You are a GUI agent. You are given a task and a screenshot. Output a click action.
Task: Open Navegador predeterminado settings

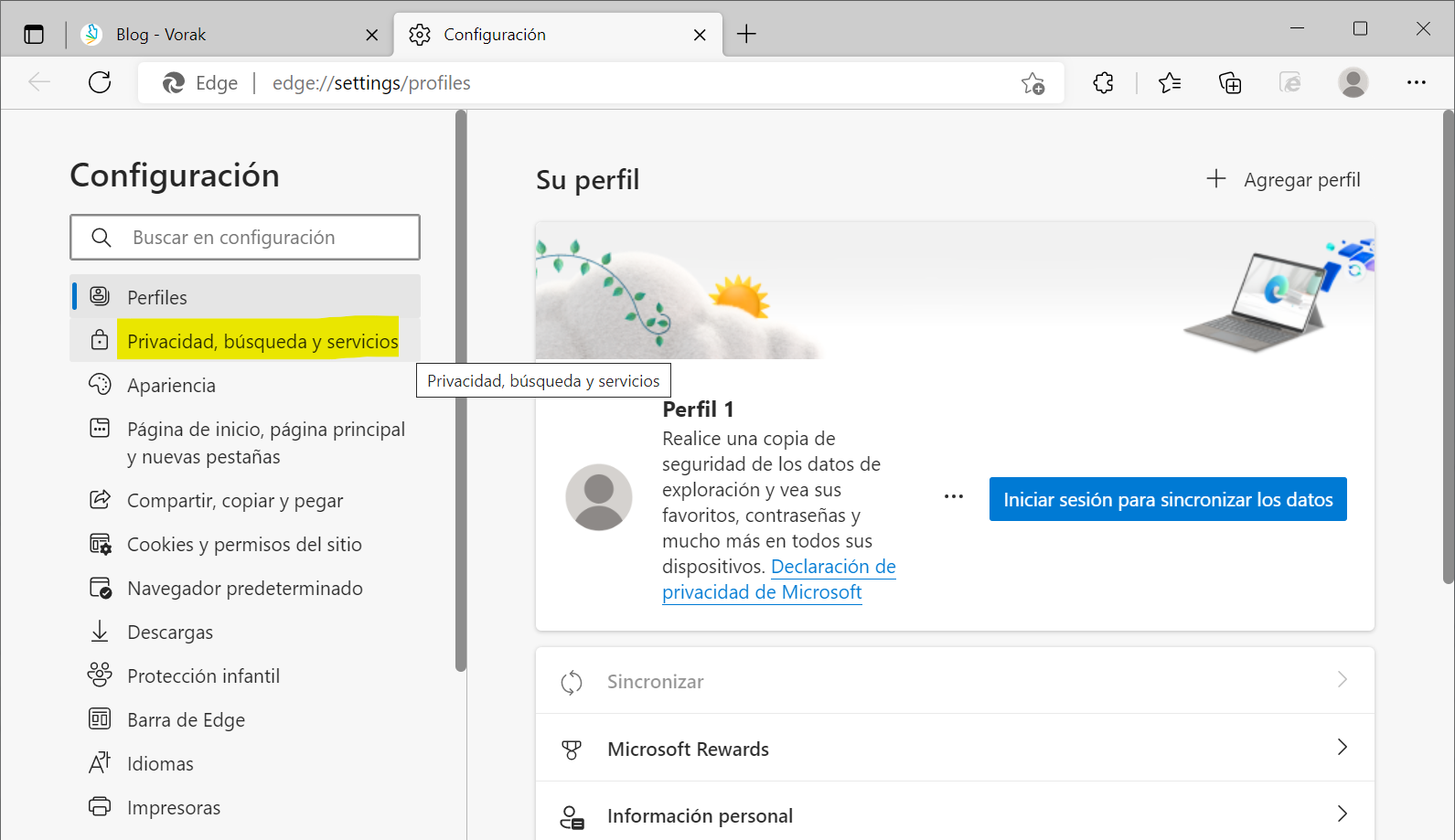(245, 588)
